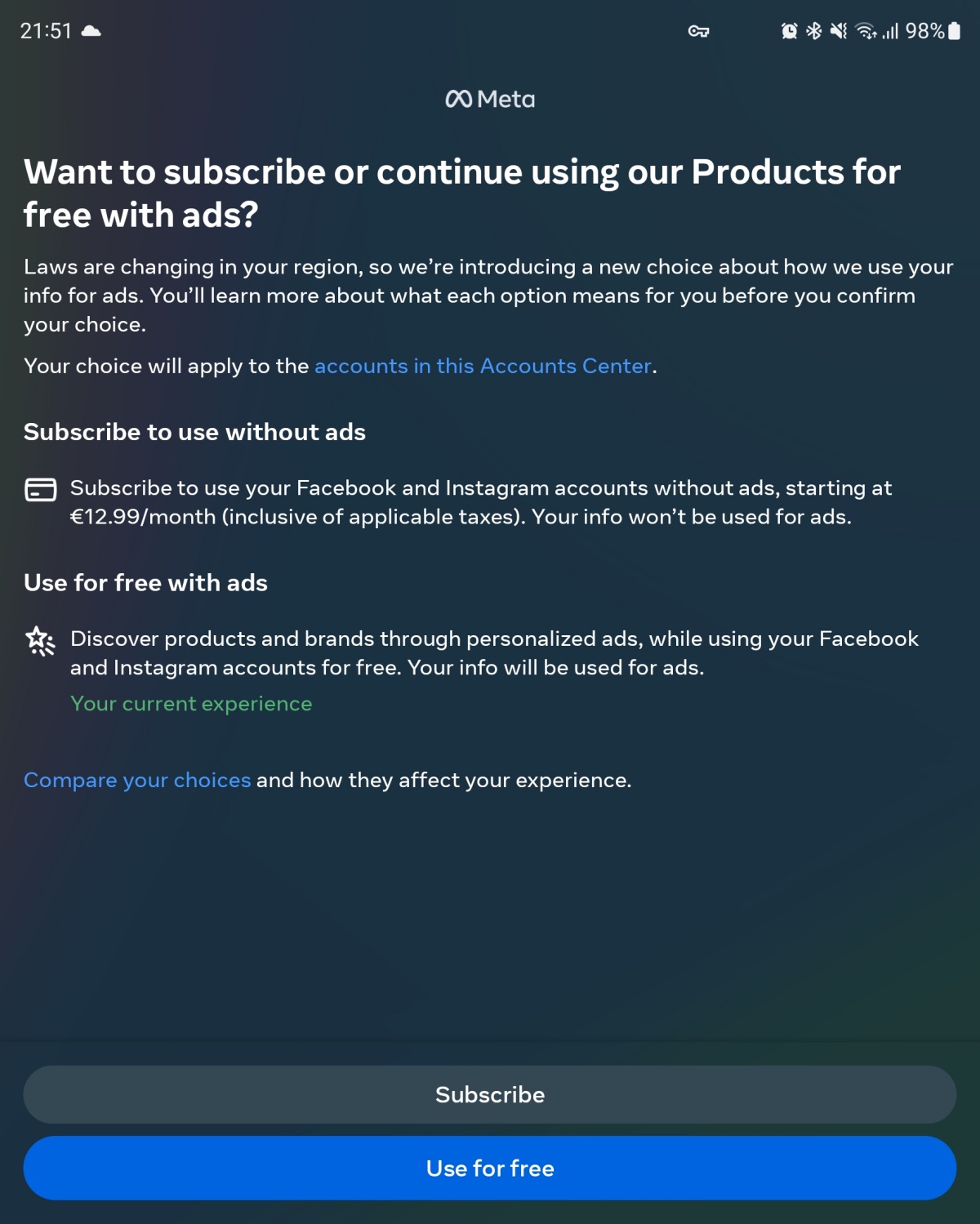
Task: Tap the Bluetooth status icon
Action: tap(813, 31)
